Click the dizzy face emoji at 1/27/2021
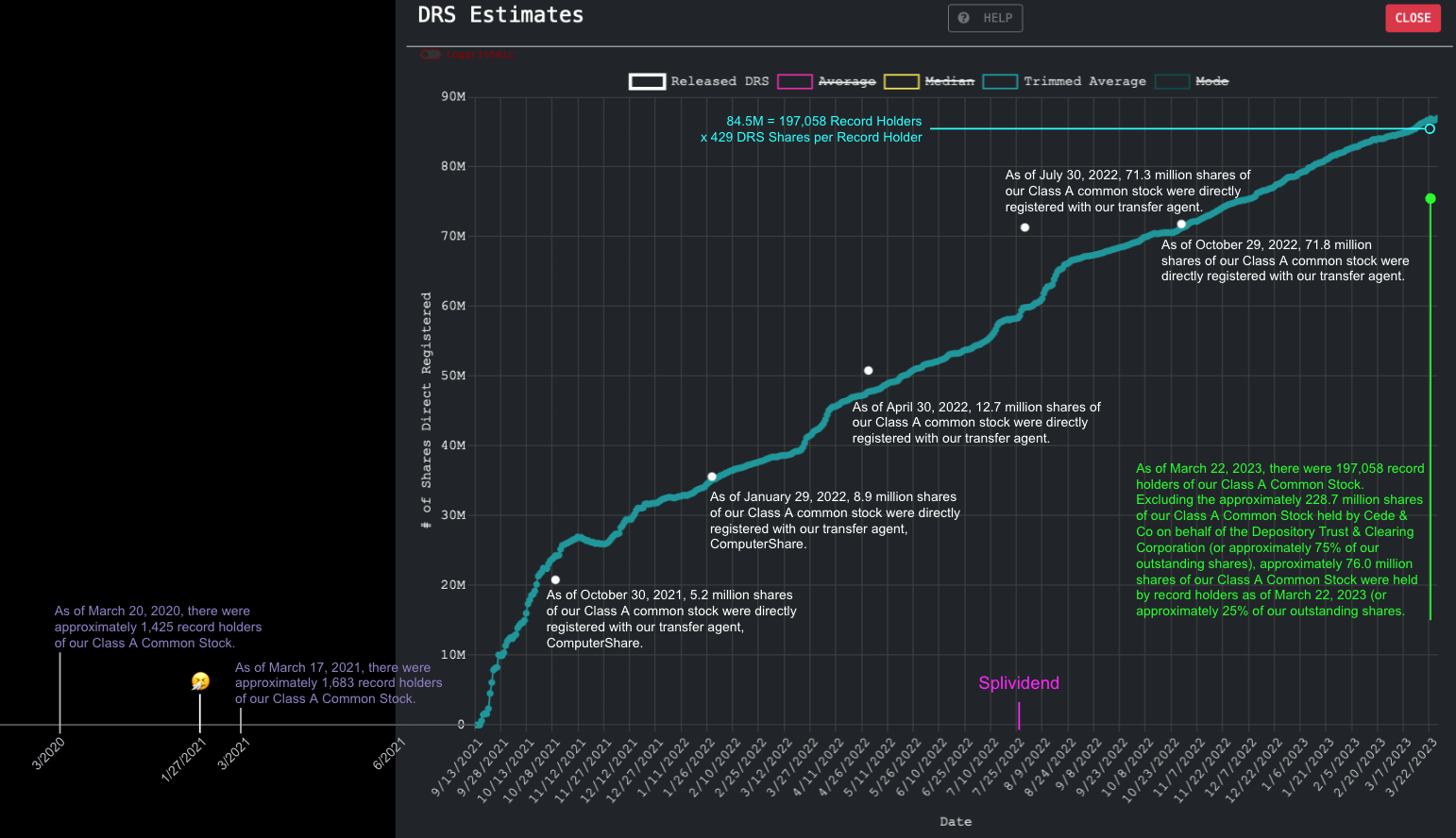The image size is (1456, 838). (200, 681)
